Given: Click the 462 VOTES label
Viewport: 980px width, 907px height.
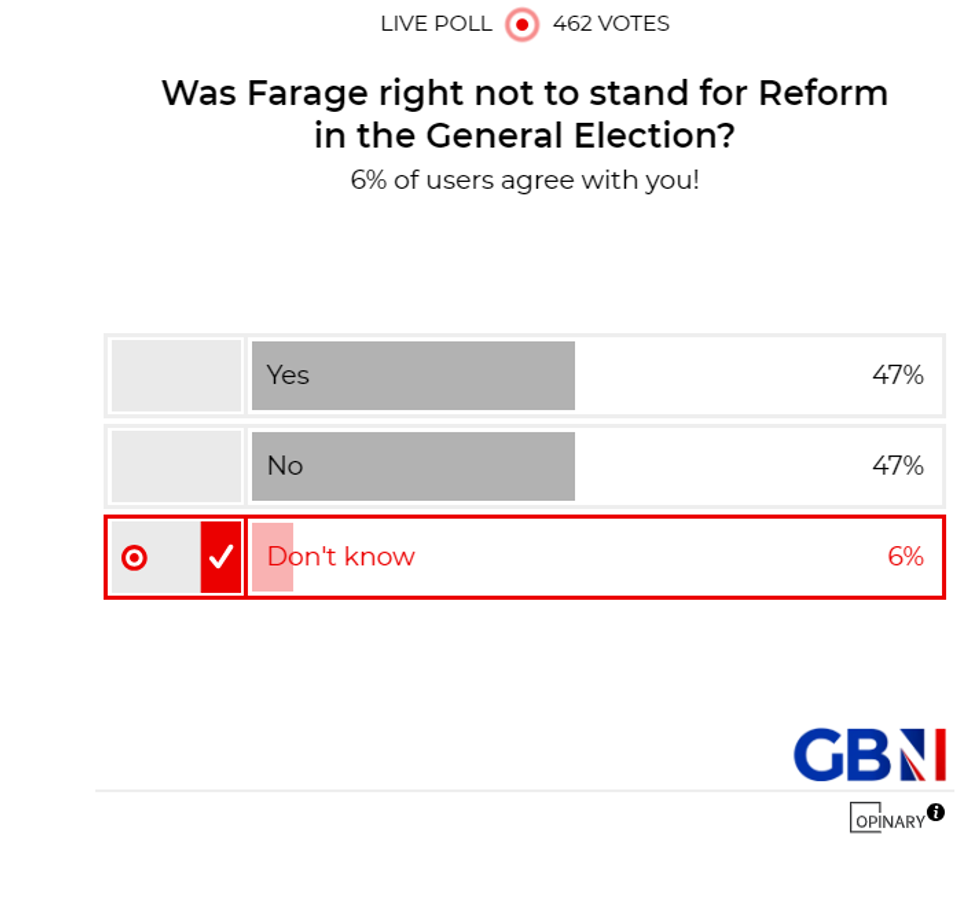Looking at the screenshot, I should click(x=610, y=24).
